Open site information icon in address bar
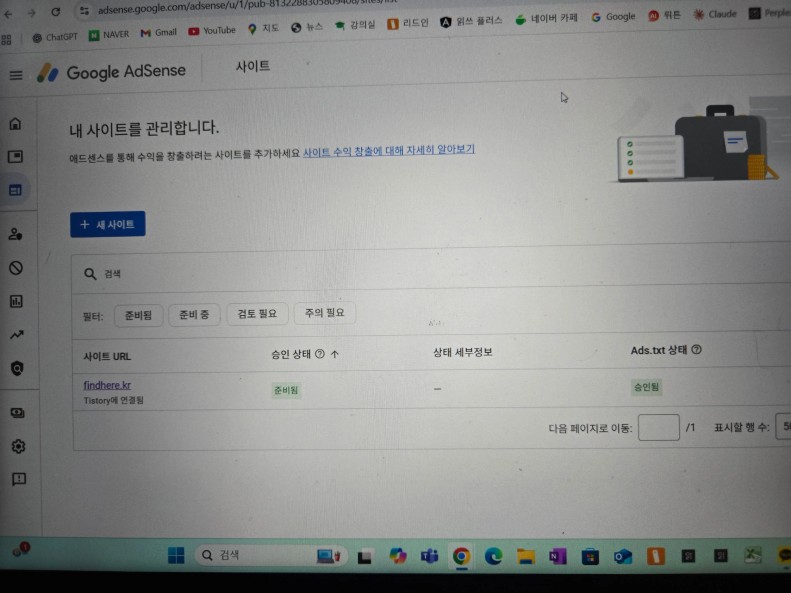Viewport: 791px width, 593px height. [x=84, y=10]
